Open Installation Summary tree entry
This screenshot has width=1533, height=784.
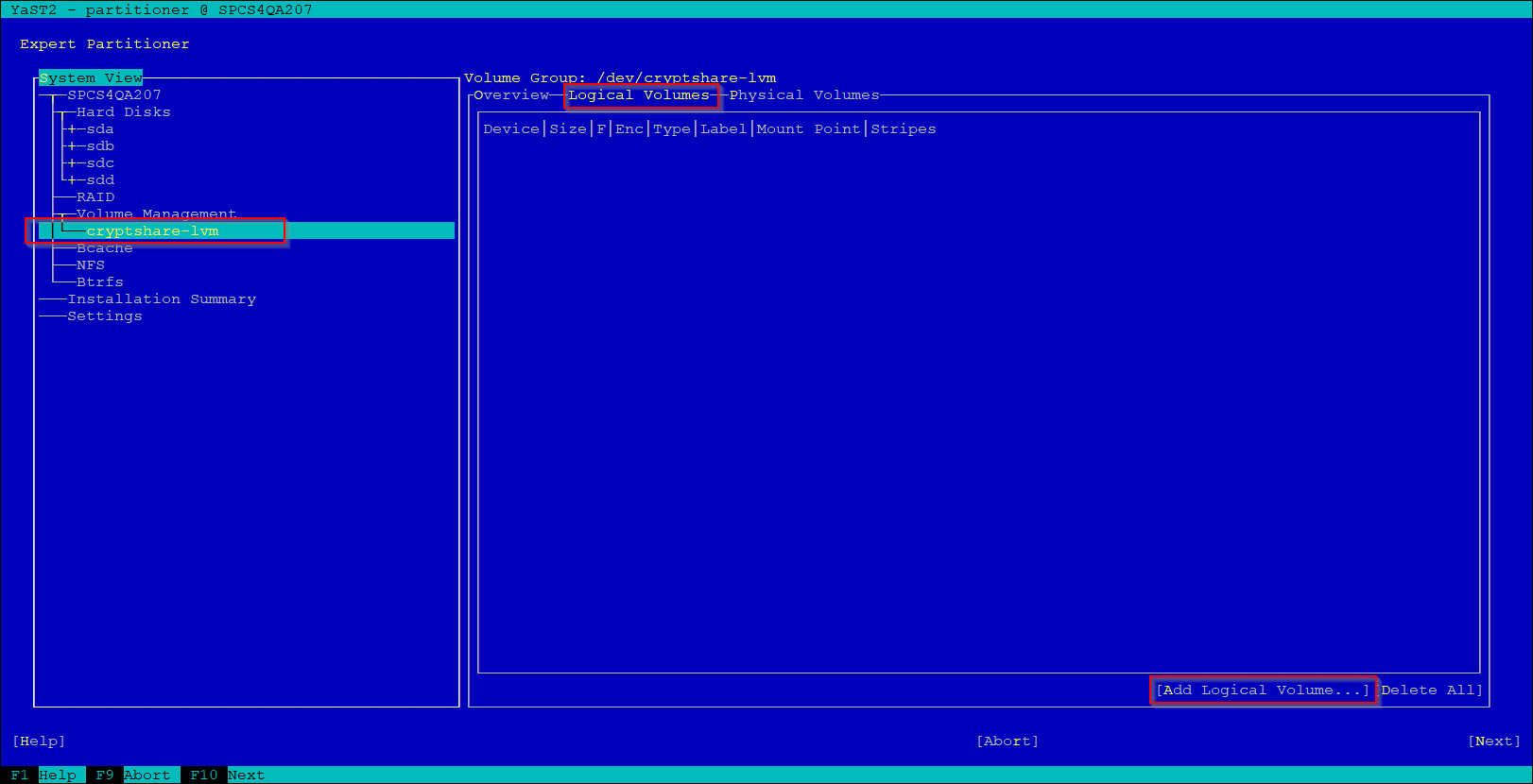pos(162,299)
